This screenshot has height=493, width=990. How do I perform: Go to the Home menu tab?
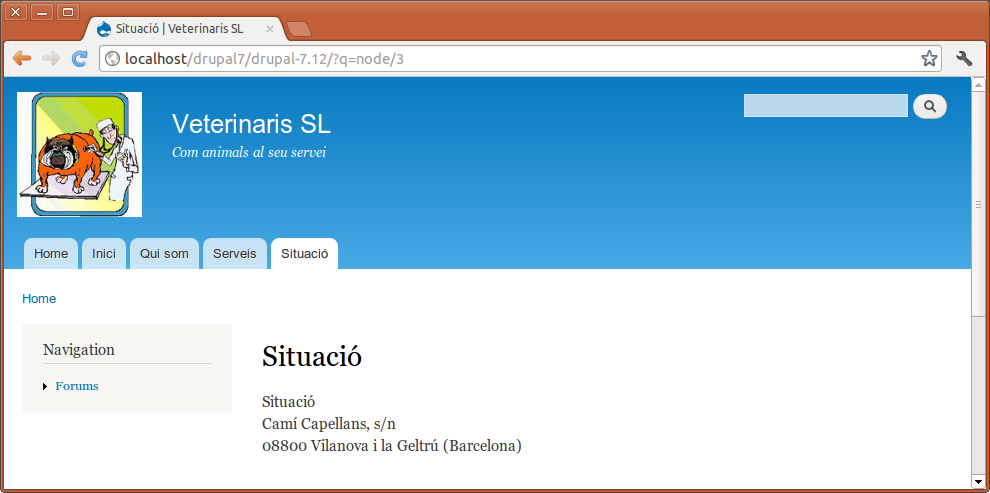pos(51,254)
